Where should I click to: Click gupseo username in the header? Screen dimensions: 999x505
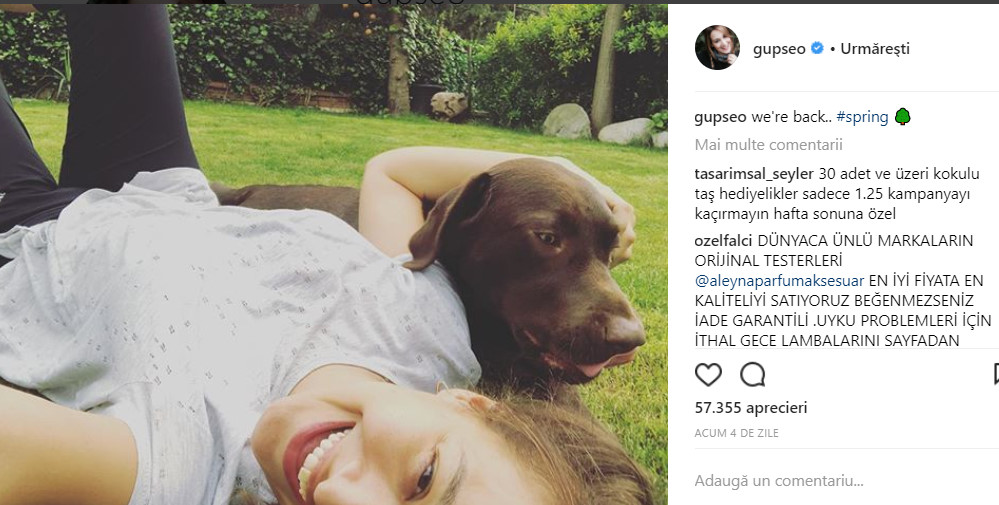point(779,49)
